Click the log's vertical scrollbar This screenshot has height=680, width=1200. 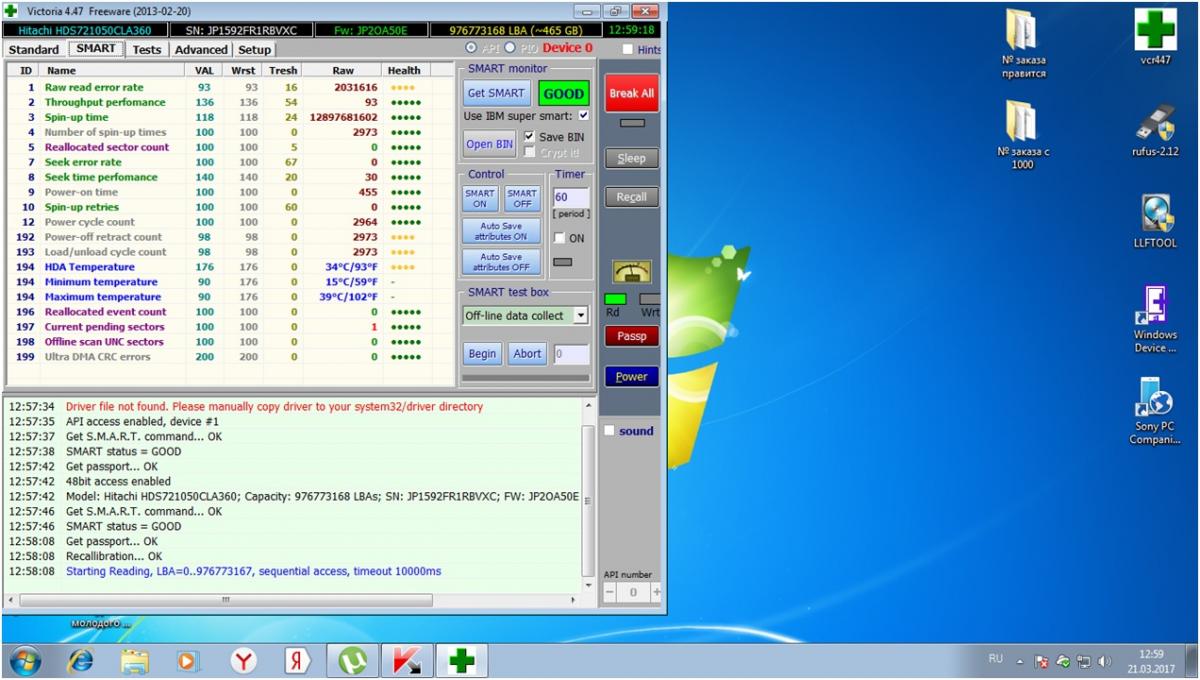(588, 502)
